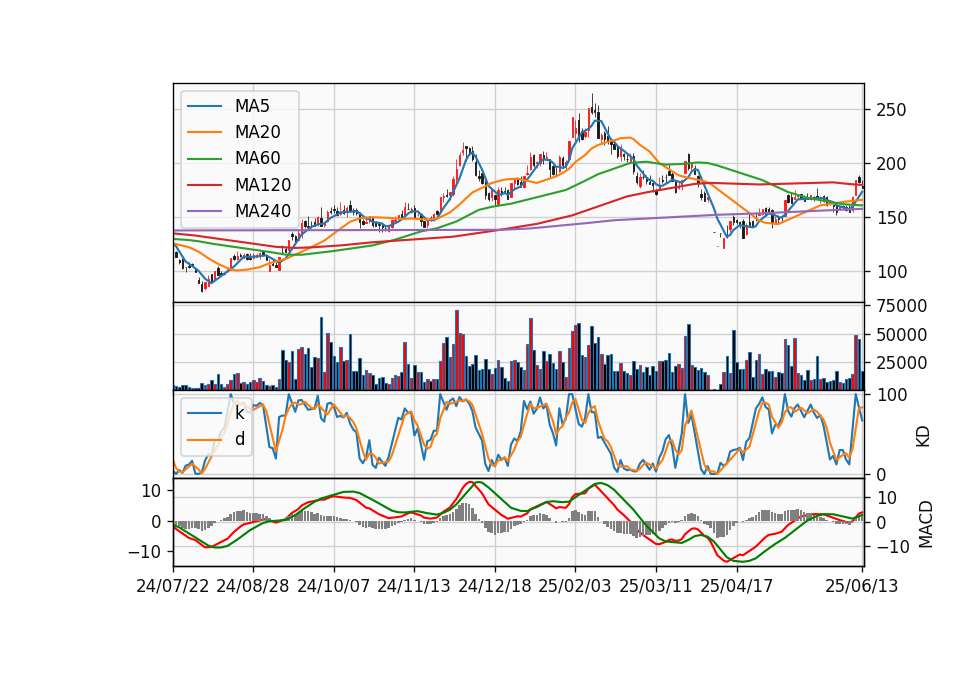Click the 25/03/11 date label
Viewport: 960px width, 690px height.
pyautogui.click(x=656, y=586)
